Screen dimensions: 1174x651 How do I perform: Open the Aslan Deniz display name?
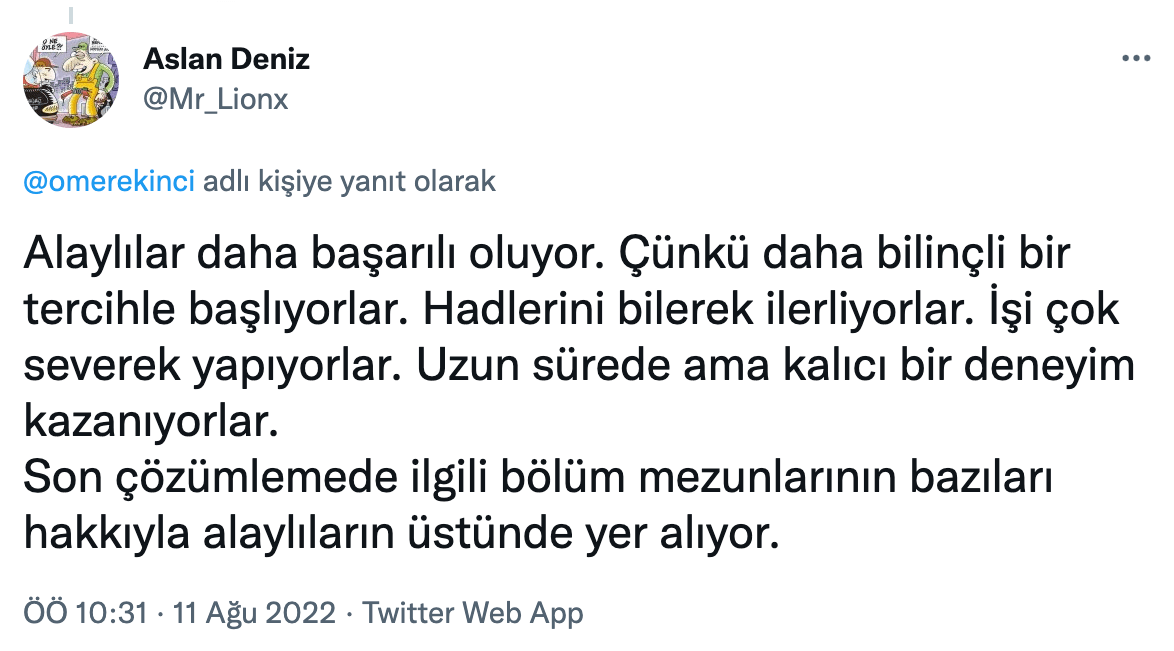tap(226, 58)
